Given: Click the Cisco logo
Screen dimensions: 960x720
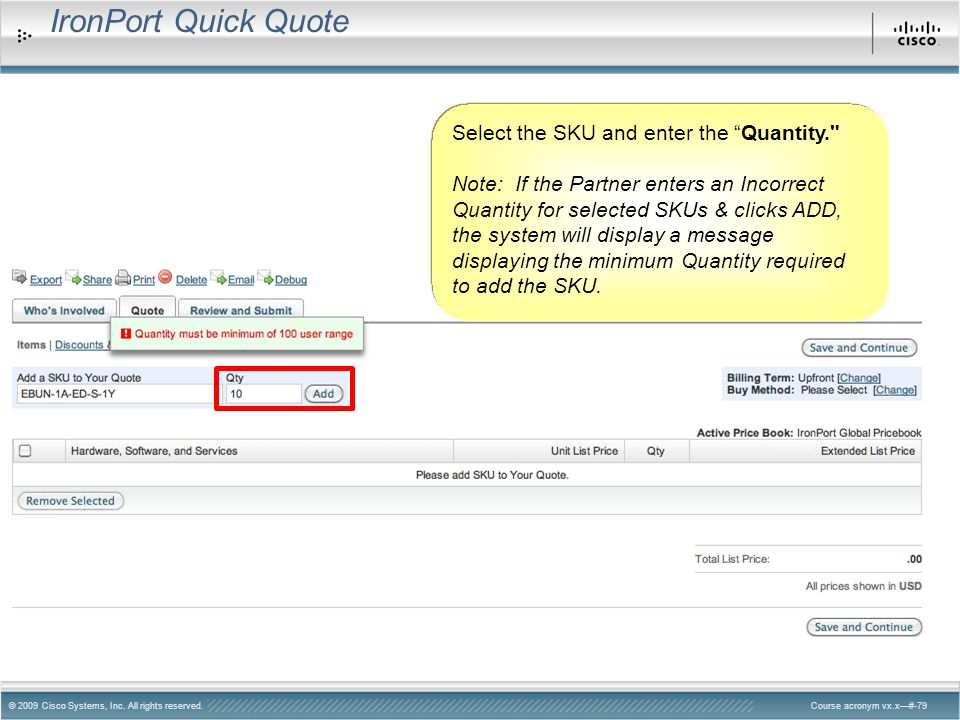Looking at the screenshot, I should pyautogui.click(x=916, y=34).
